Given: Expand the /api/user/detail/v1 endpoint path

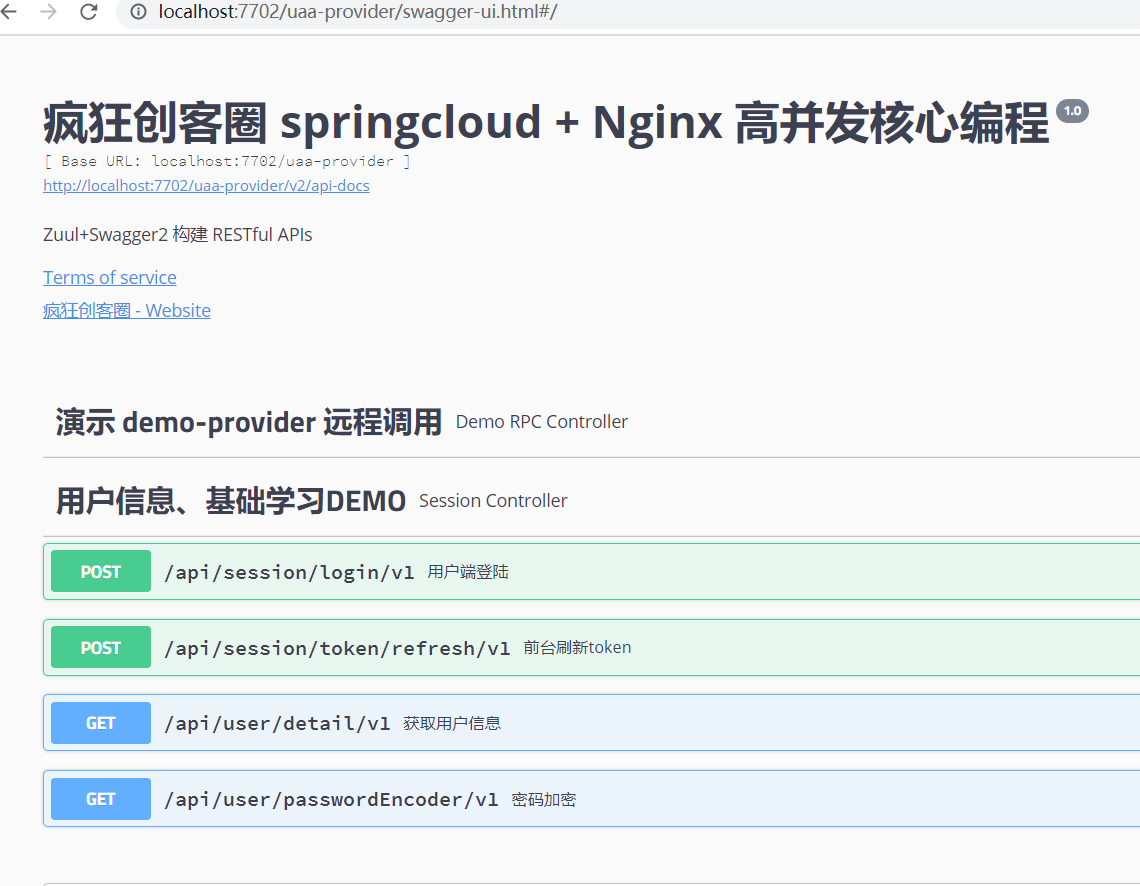Looking at the screenshot, I should 277,724.
